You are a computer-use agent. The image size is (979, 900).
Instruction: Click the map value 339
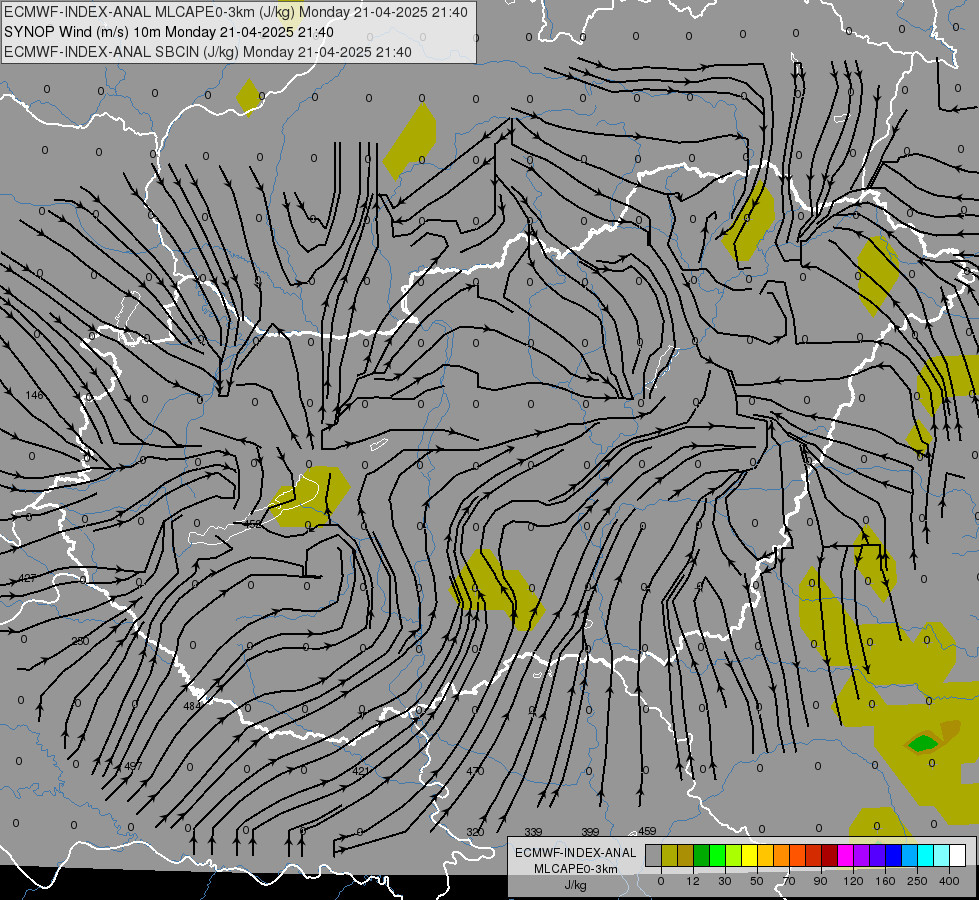pyautogui.click(x=533, y=832)
